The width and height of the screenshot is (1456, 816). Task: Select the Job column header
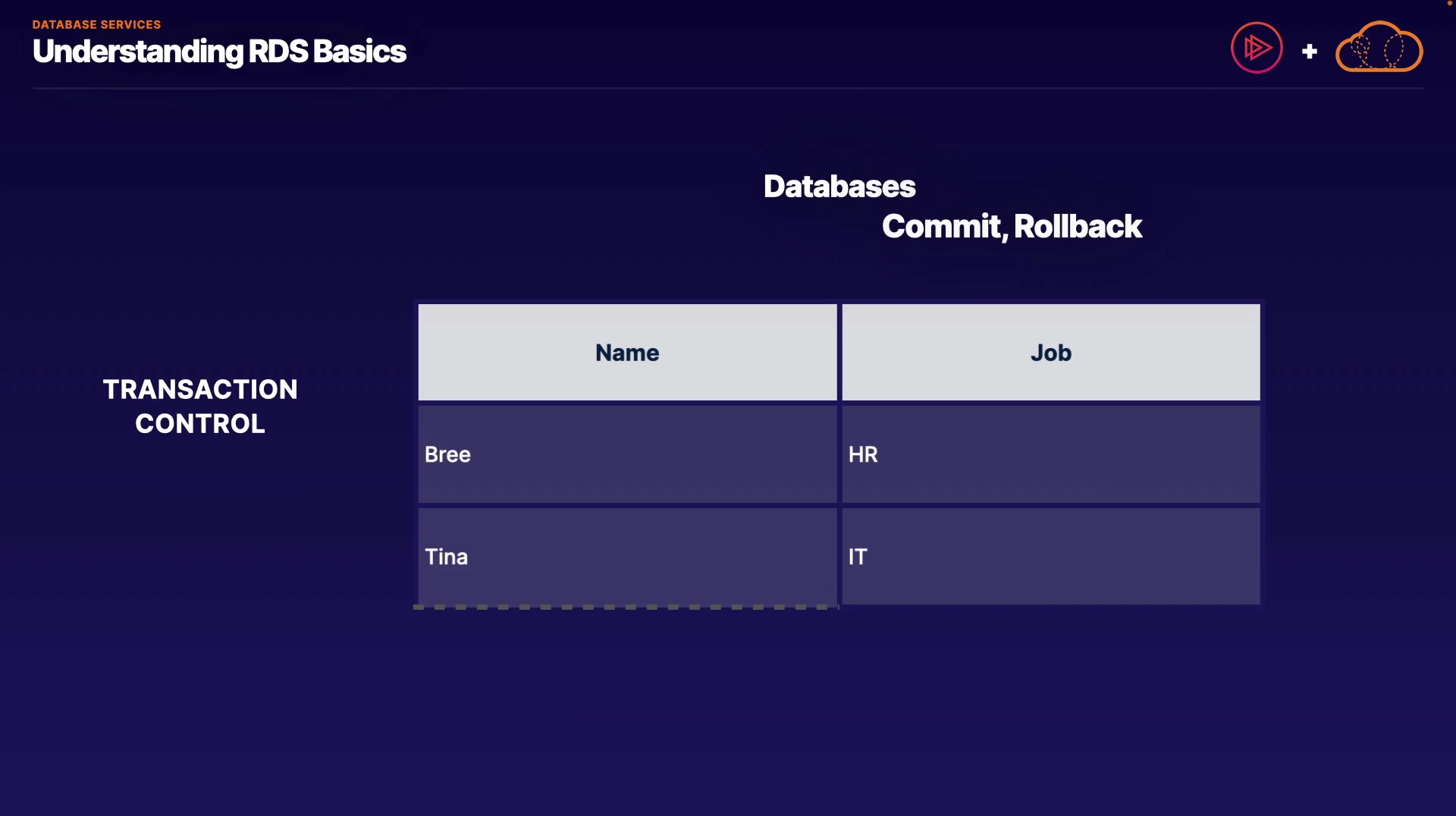pos(1051,353)
